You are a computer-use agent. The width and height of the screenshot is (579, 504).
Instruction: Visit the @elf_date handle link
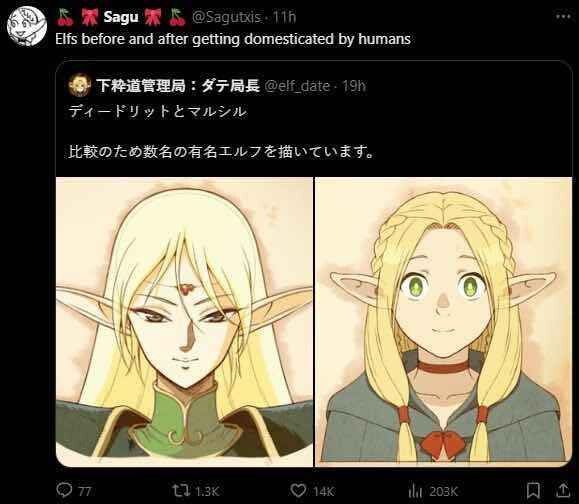point(297,86)
